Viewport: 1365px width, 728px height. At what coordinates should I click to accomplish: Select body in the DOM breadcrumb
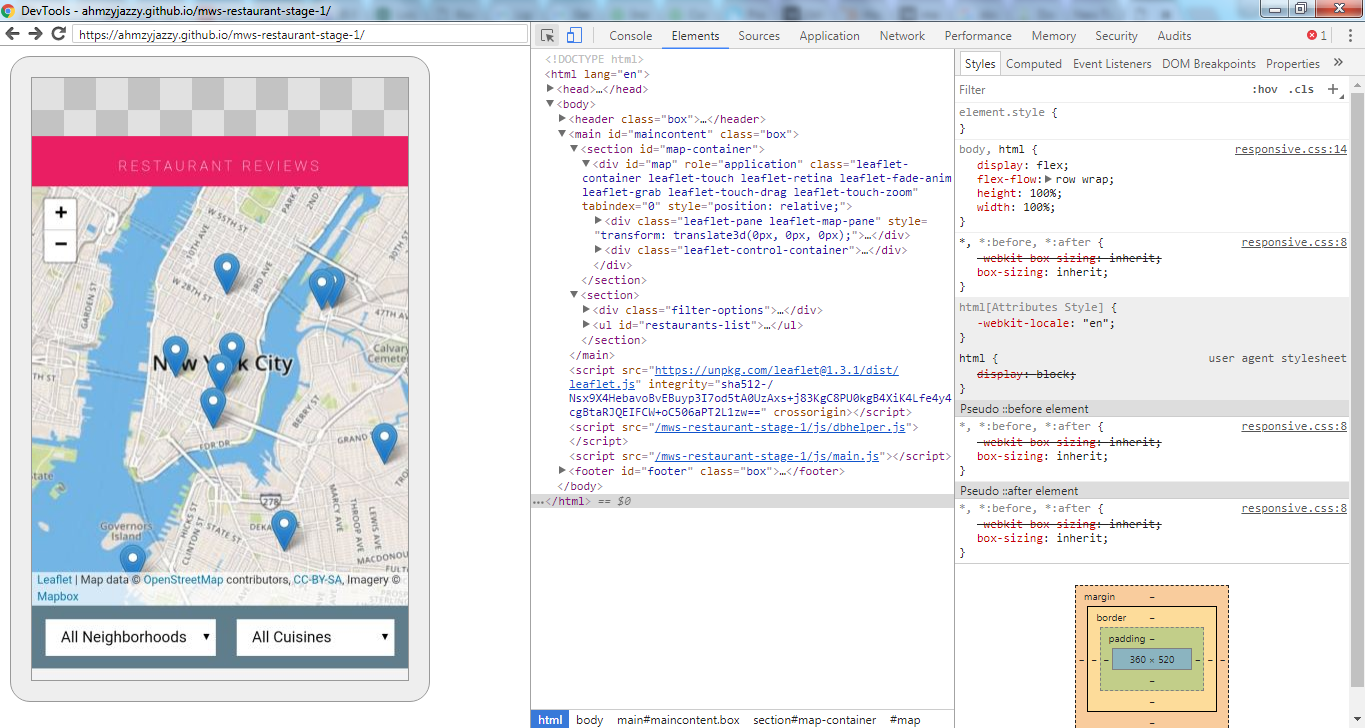point(590,719)
